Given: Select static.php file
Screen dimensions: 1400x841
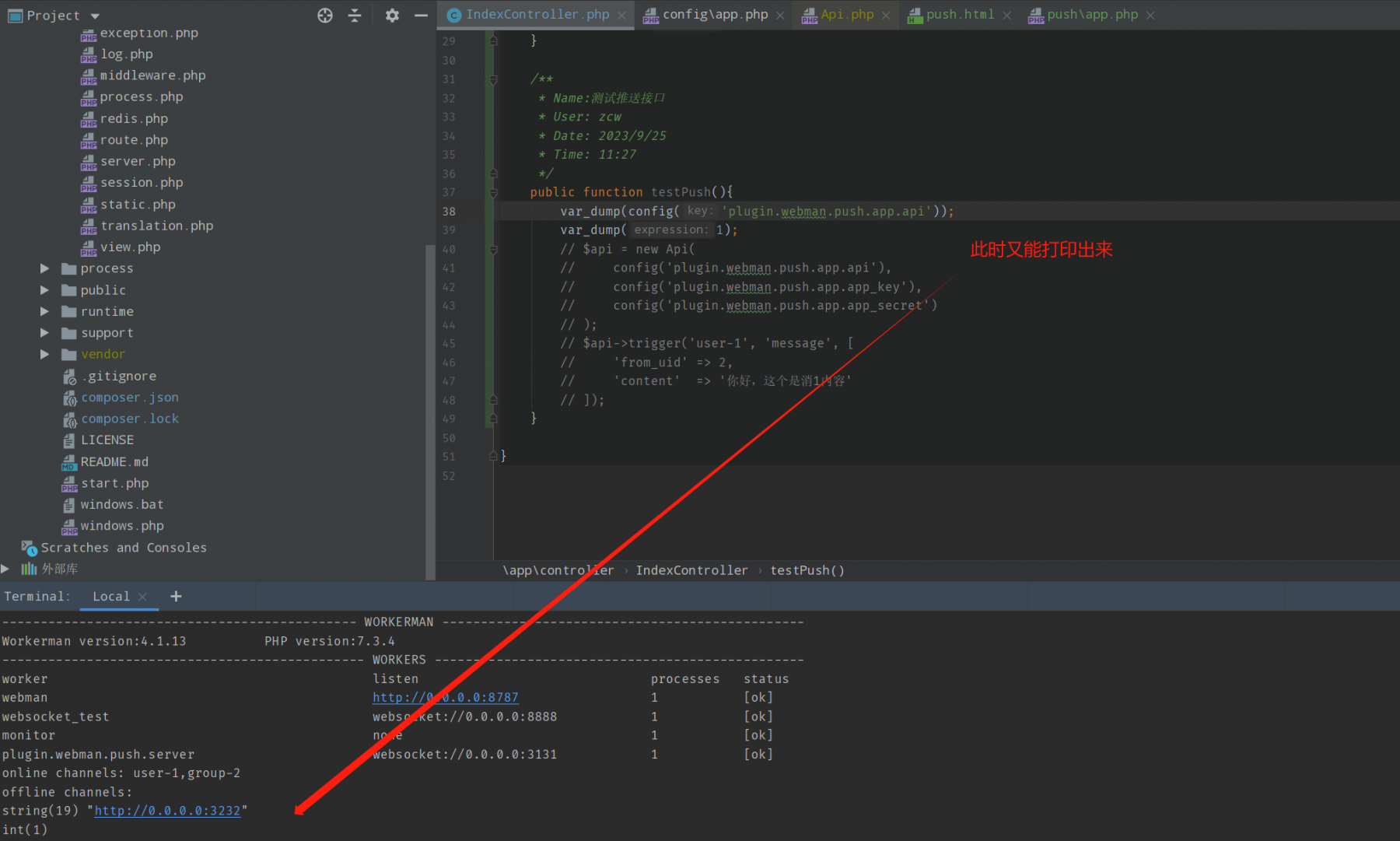Looking at the screenshot, I should pyautogui.click(x=138, y=205).
